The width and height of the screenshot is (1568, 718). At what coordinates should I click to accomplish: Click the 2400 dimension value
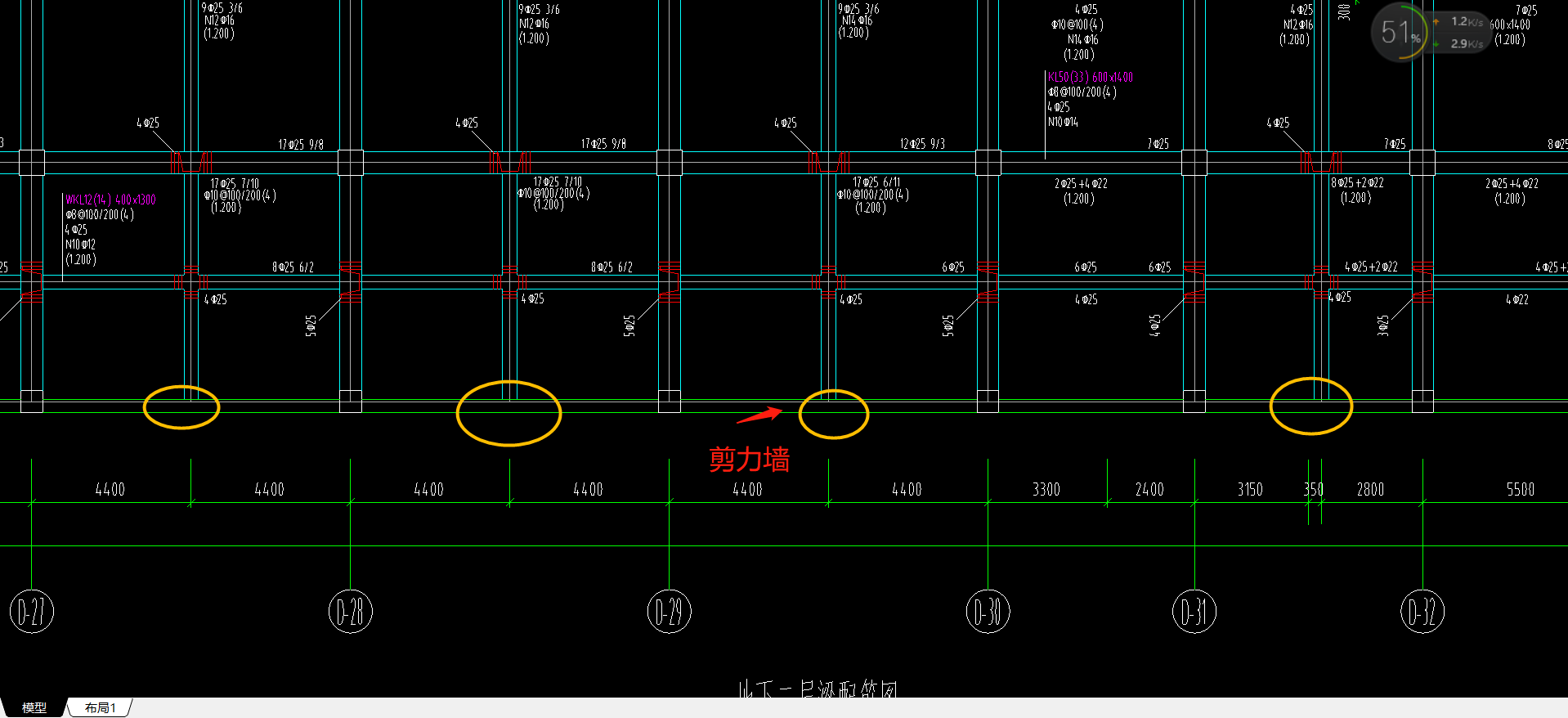(1149, 489)
